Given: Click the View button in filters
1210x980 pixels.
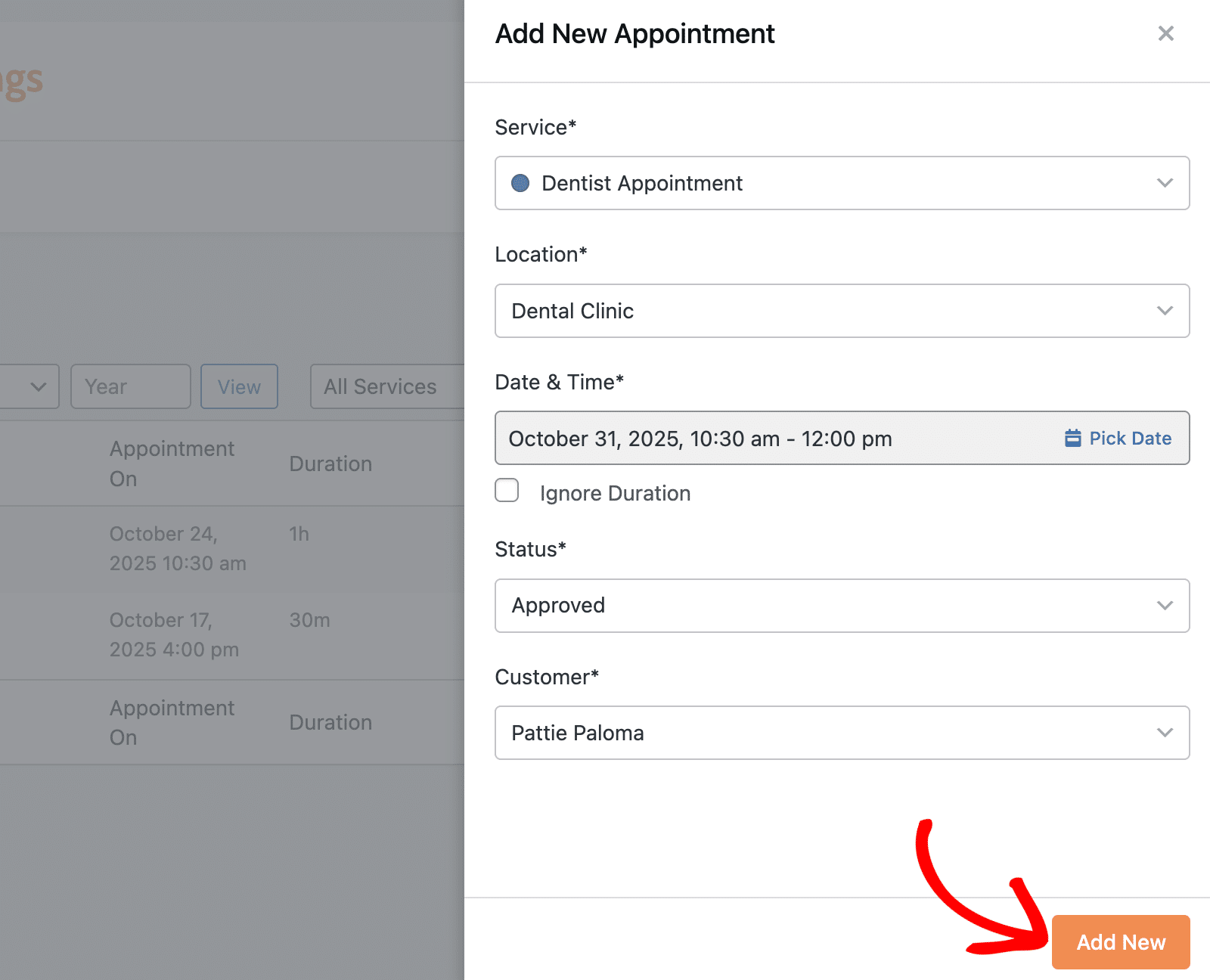Looking at the screenshot, I should tap(239, 386).
